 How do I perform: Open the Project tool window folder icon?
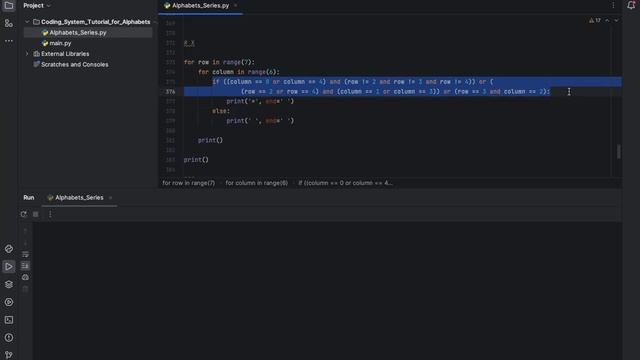9,6
